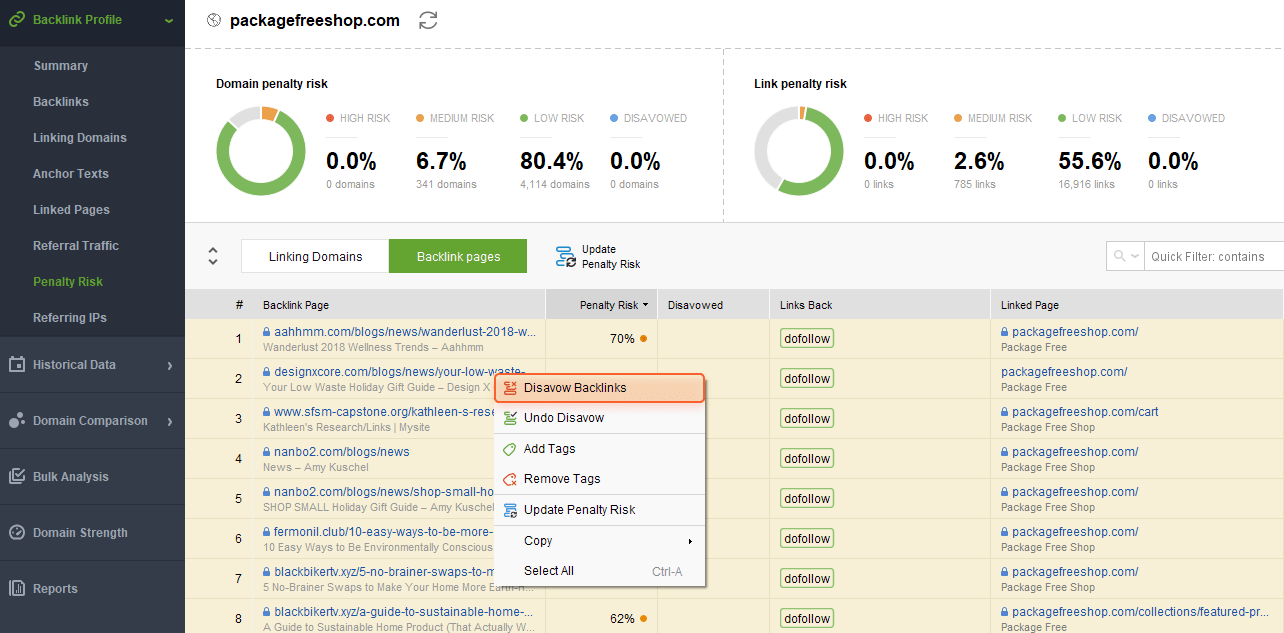Switch to the Backlink pages tab
Image resolution: width=1284 pixels, height=633 pixels.
coord(458,256)
